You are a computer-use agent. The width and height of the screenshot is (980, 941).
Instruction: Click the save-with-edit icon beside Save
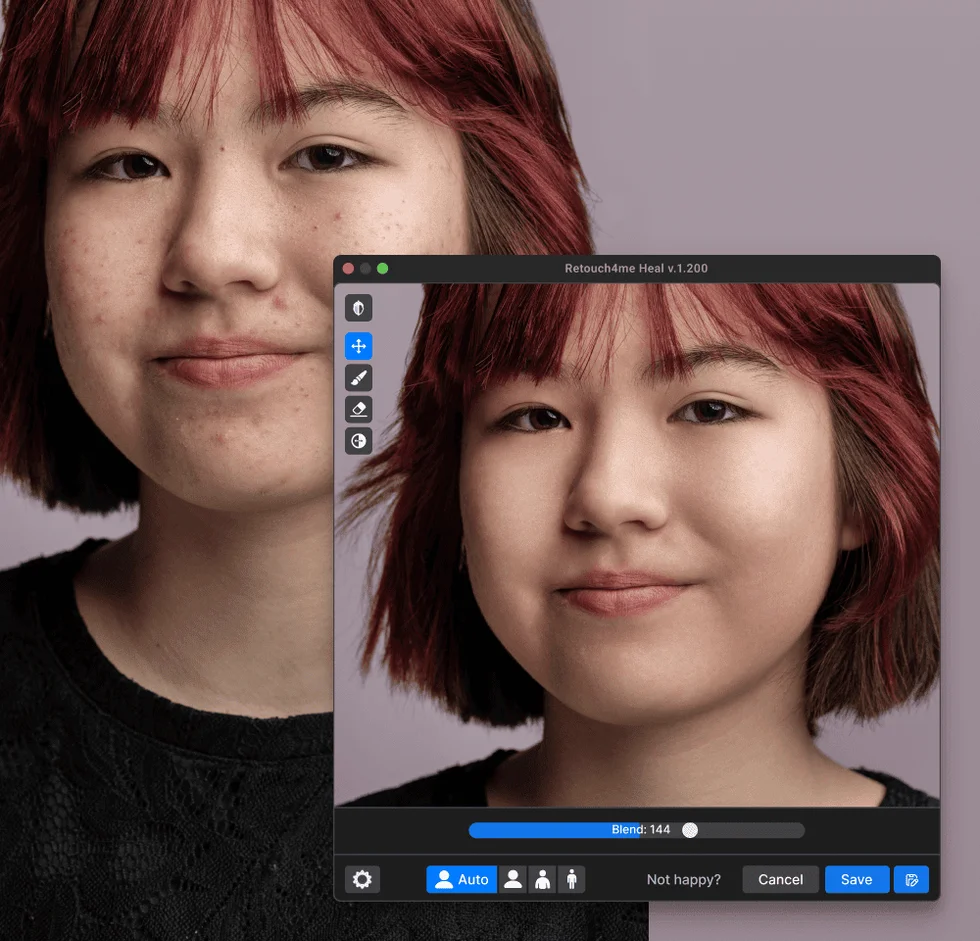(x=912, y=880)
